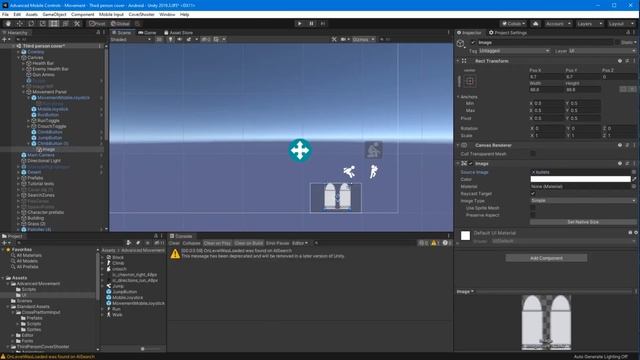Open the Tag dropdown
This screenshot has width=640, height=360.
click(514, 51)
